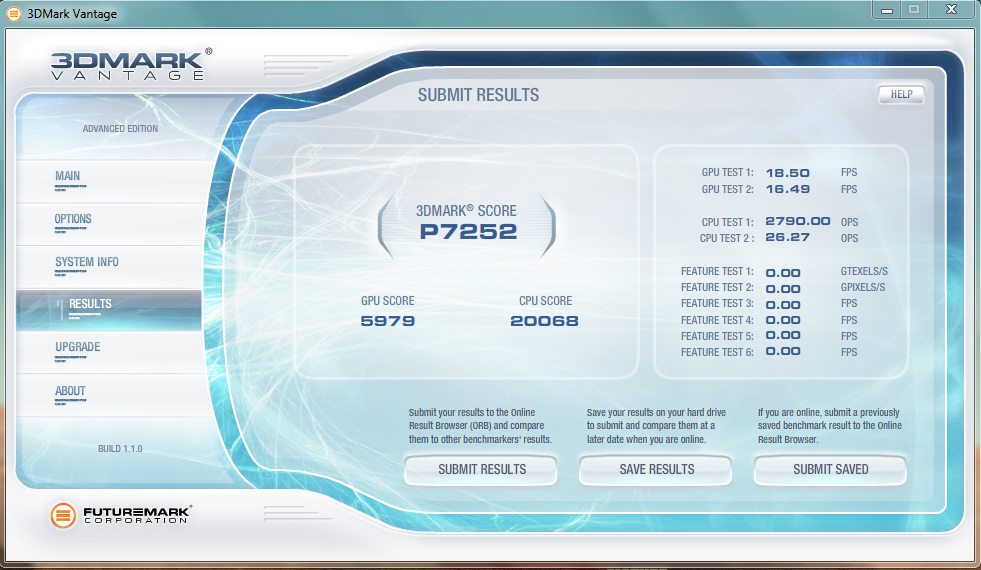
Task: Click the Futuremark Corporation orange logo icon
Action: tap(63, 516)
